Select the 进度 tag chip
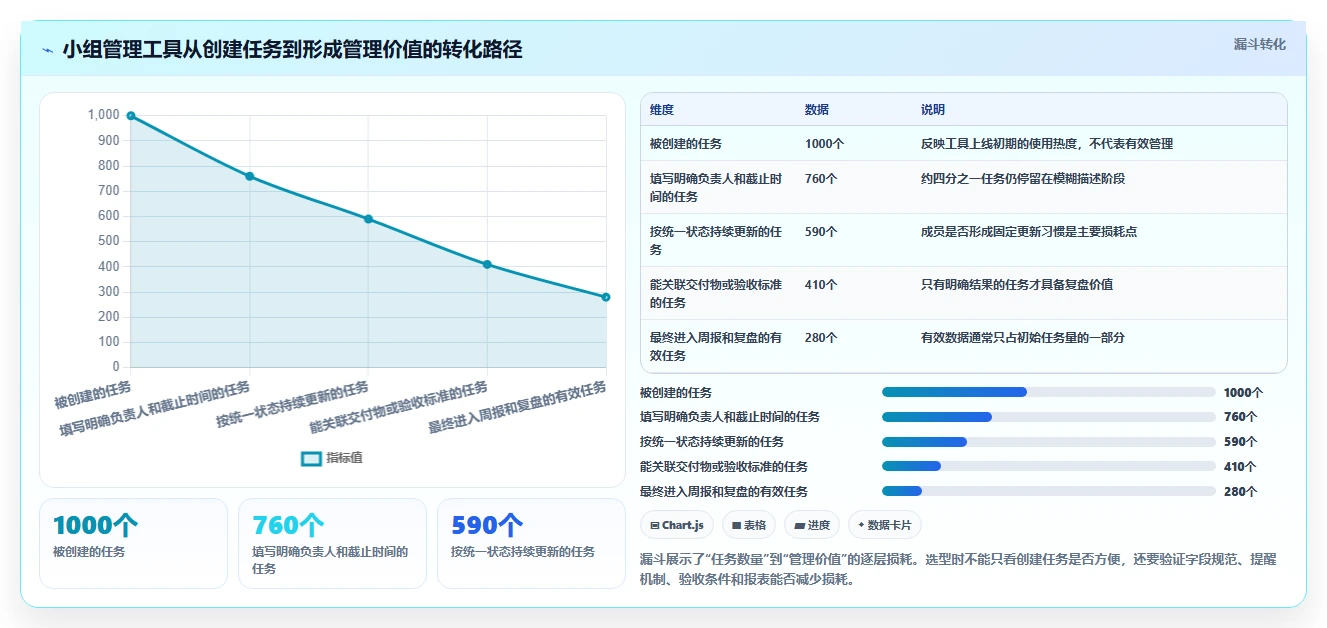Screen dimensions: 1327x628 812,525
